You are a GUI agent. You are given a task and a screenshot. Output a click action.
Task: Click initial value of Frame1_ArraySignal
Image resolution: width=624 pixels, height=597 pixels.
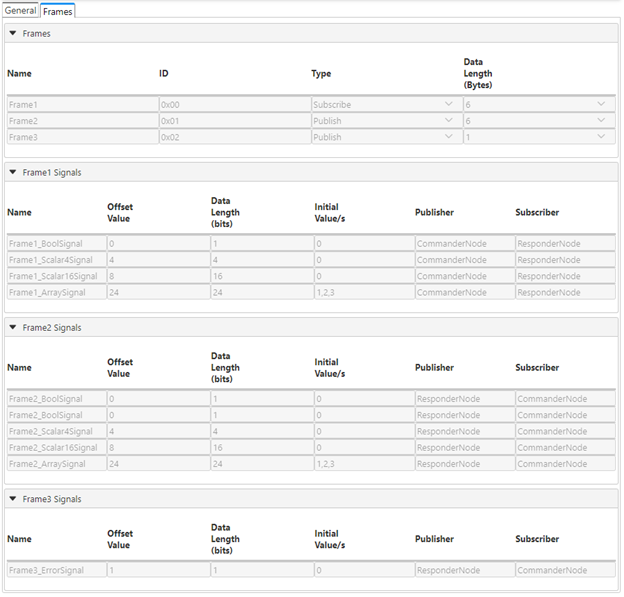pos(365,293)
